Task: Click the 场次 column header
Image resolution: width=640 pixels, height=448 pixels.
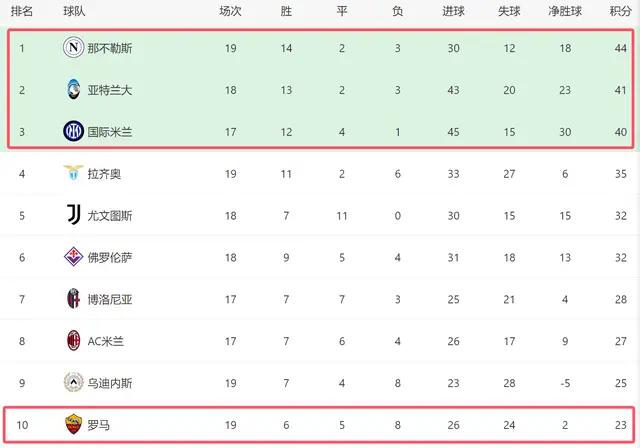Action: (x=230, y=11)
